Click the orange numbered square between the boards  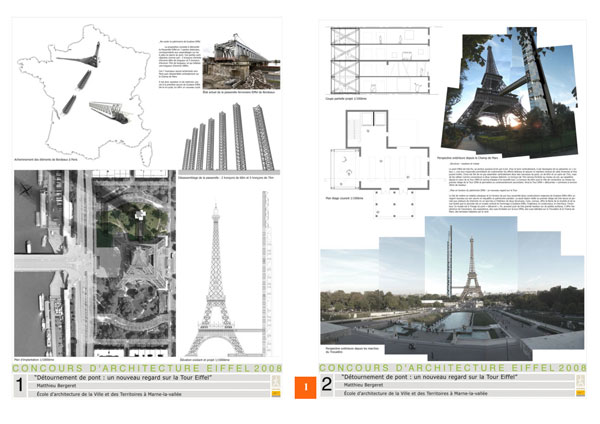(305, 387)
